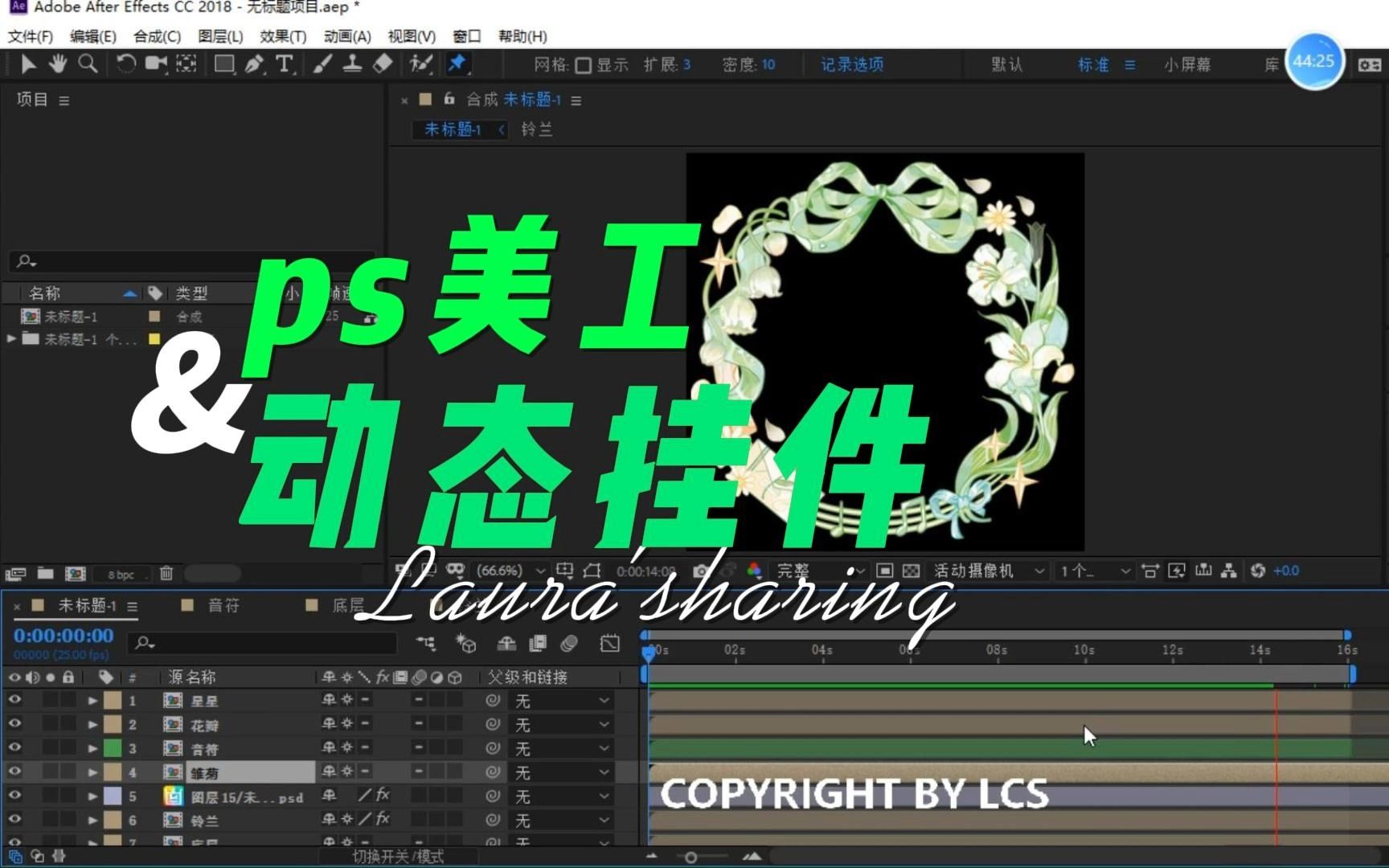Select the Rectangle shape tool
This screenshot has height=868, width=1389.
(224, 64)
